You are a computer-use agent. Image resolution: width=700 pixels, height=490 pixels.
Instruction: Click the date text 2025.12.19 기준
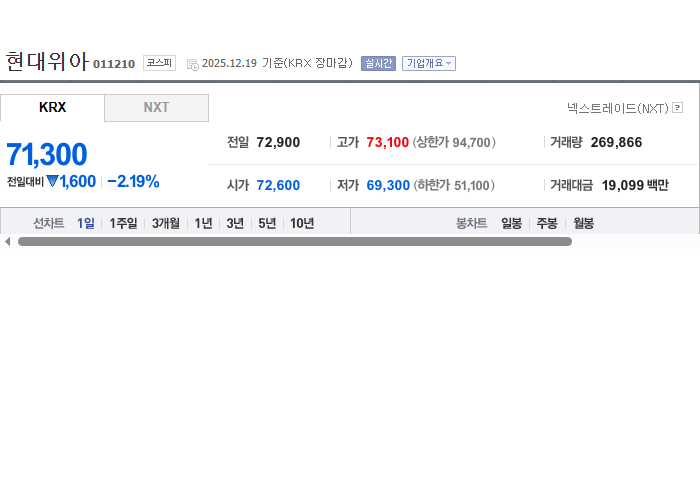(x=243, y=63)
